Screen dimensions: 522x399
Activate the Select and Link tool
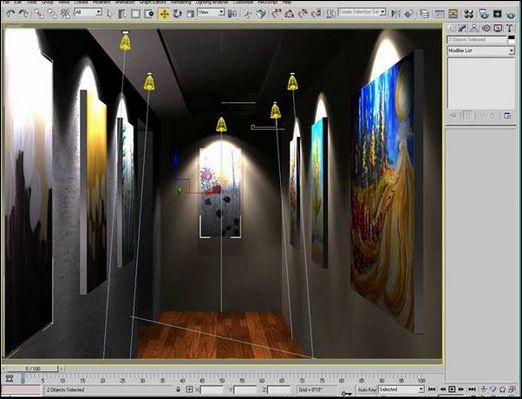tap(39, 13)
